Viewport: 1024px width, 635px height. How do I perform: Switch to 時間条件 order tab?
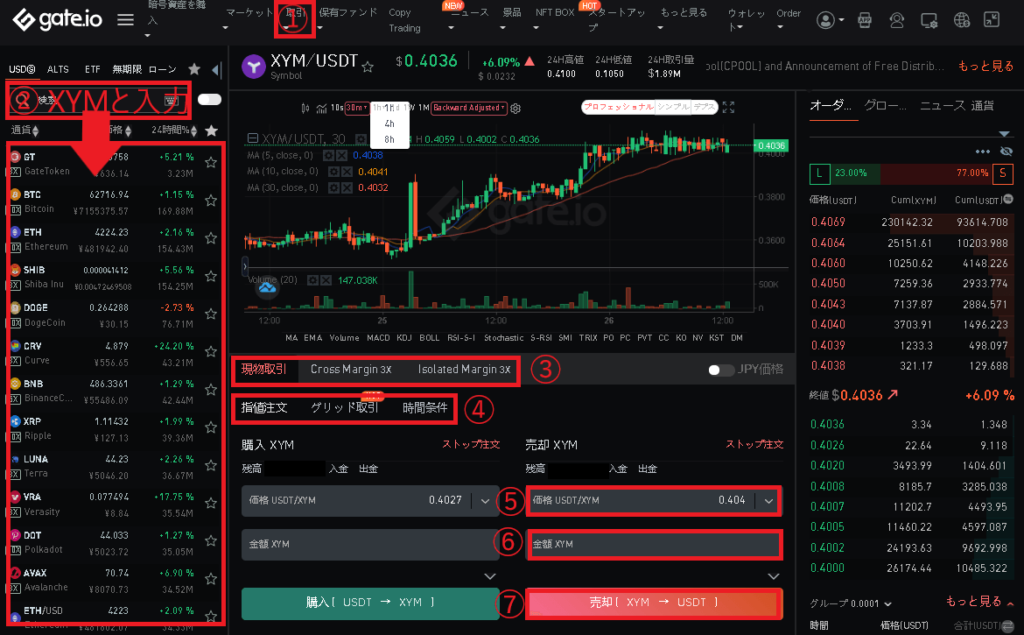pos(425,408)
